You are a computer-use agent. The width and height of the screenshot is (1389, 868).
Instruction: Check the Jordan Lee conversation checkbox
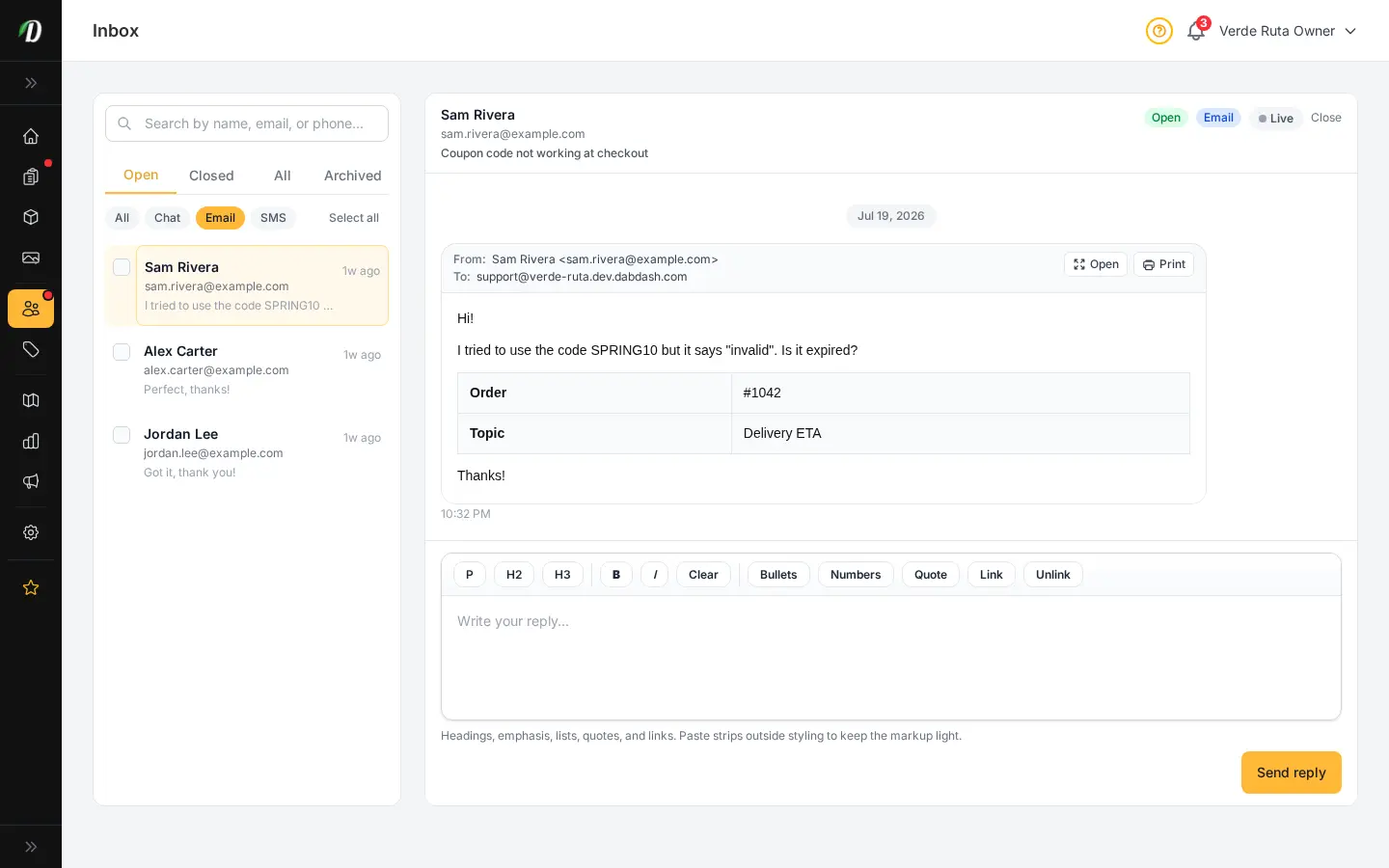pyautogui.click(x=122, y=435)
